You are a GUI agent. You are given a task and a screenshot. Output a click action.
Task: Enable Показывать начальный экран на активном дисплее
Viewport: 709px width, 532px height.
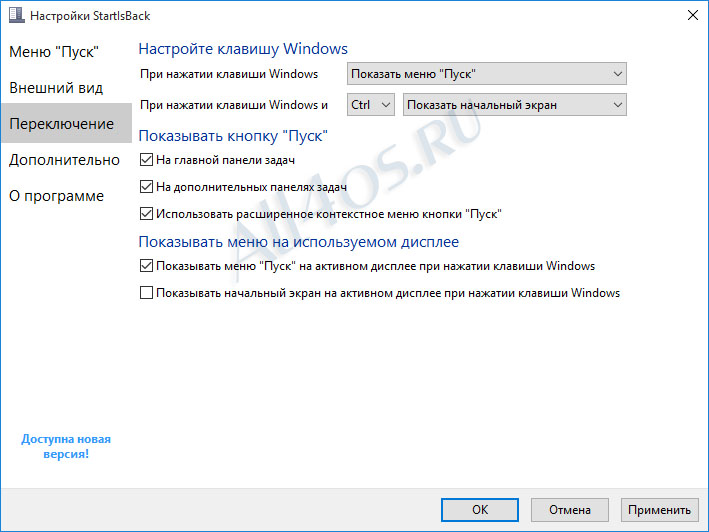(146, 293)
